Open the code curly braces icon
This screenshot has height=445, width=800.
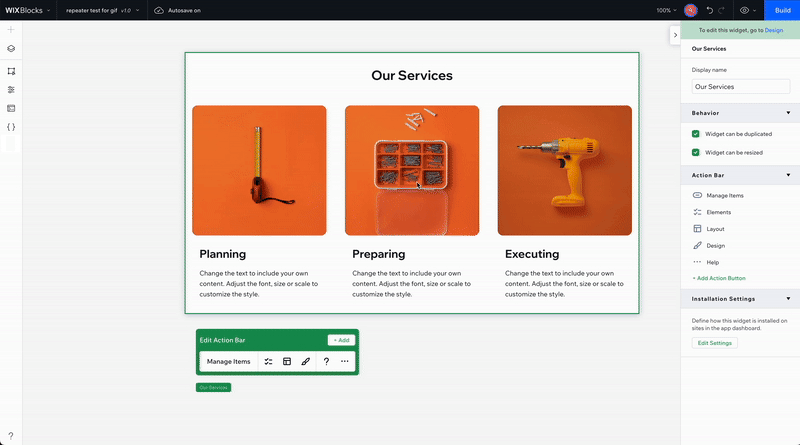point(11,127)
